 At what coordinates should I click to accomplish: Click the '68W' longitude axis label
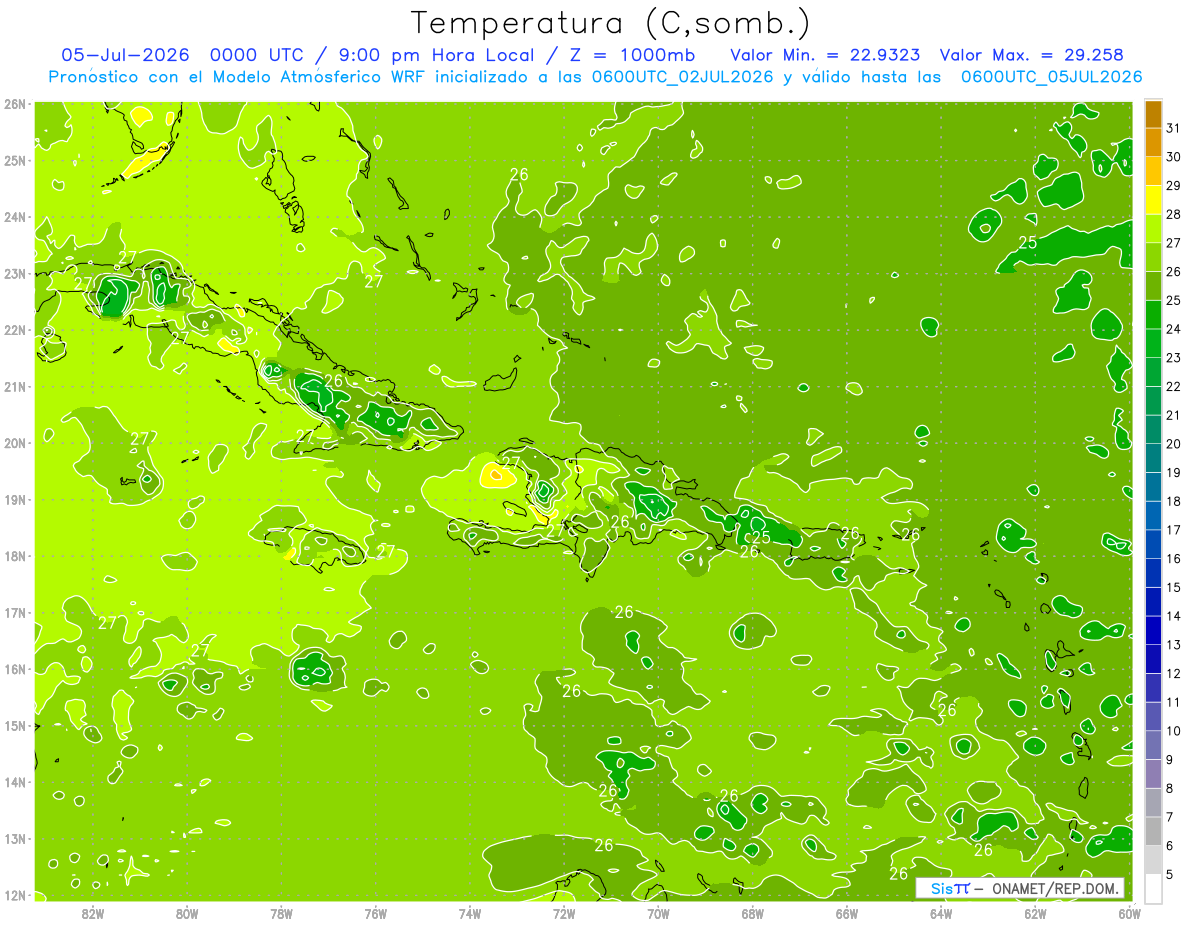(752, 913)
